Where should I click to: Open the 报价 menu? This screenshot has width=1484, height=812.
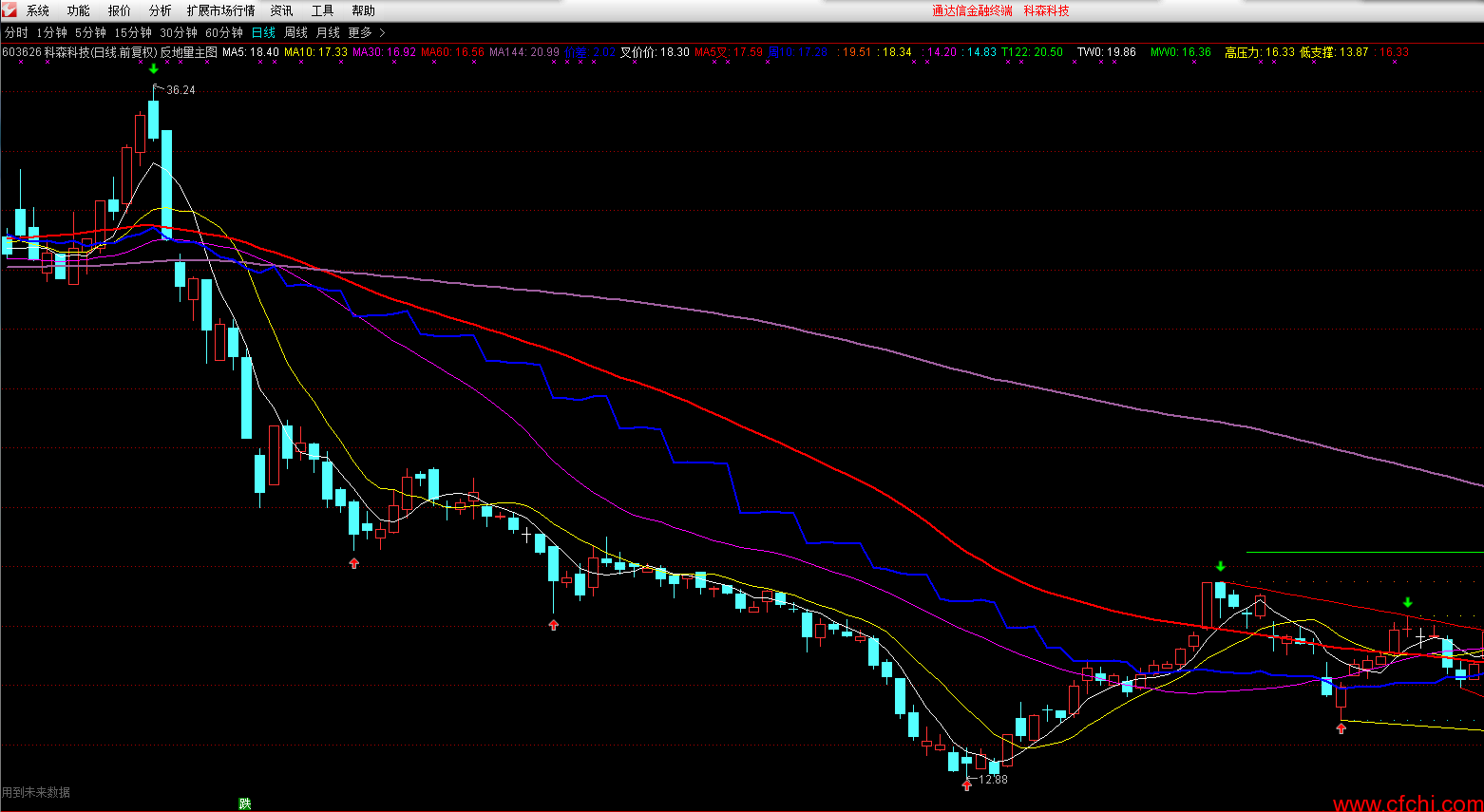tap(120, 11)
